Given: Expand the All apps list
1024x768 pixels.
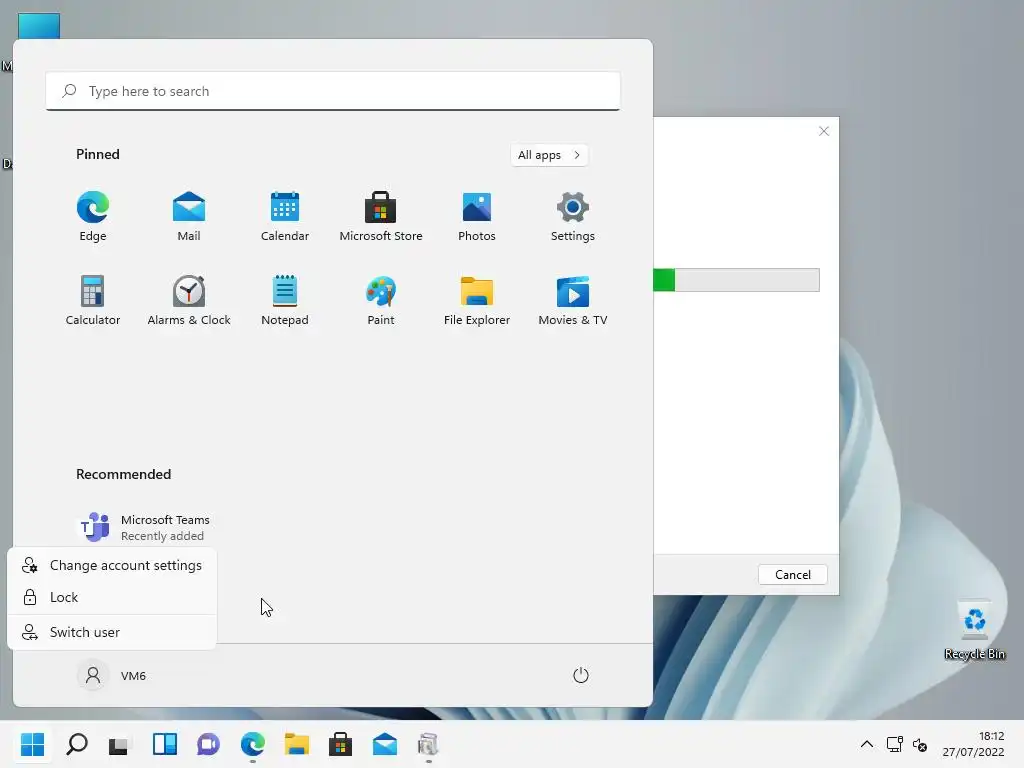Looking at the screenshot, I should [x=549, y=155].
